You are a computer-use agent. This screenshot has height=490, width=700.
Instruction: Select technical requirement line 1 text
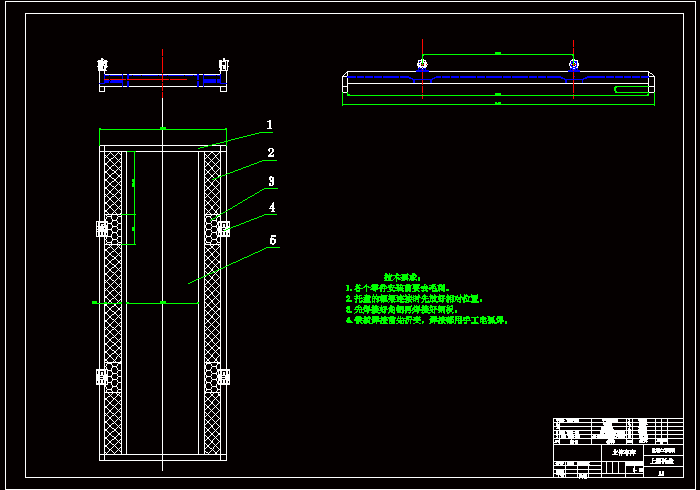[398, 288]
